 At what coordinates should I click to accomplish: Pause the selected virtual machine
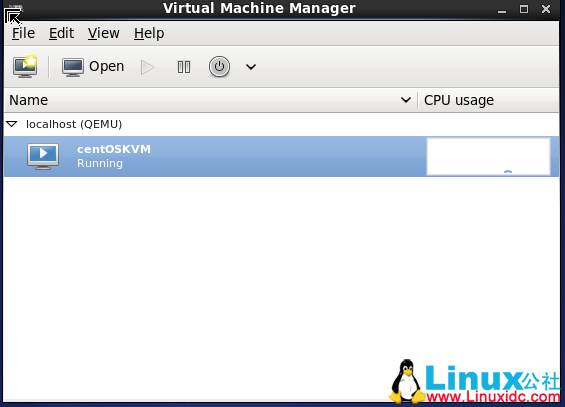point(184,67)
